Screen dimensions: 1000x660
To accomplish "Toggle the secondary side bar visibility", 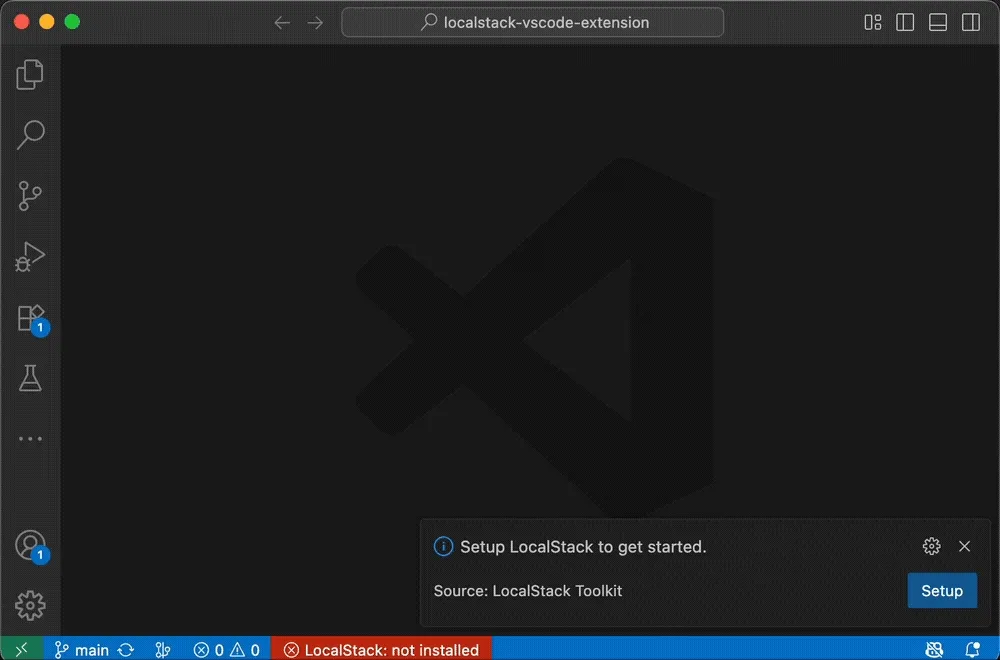I will click(969, 21).
